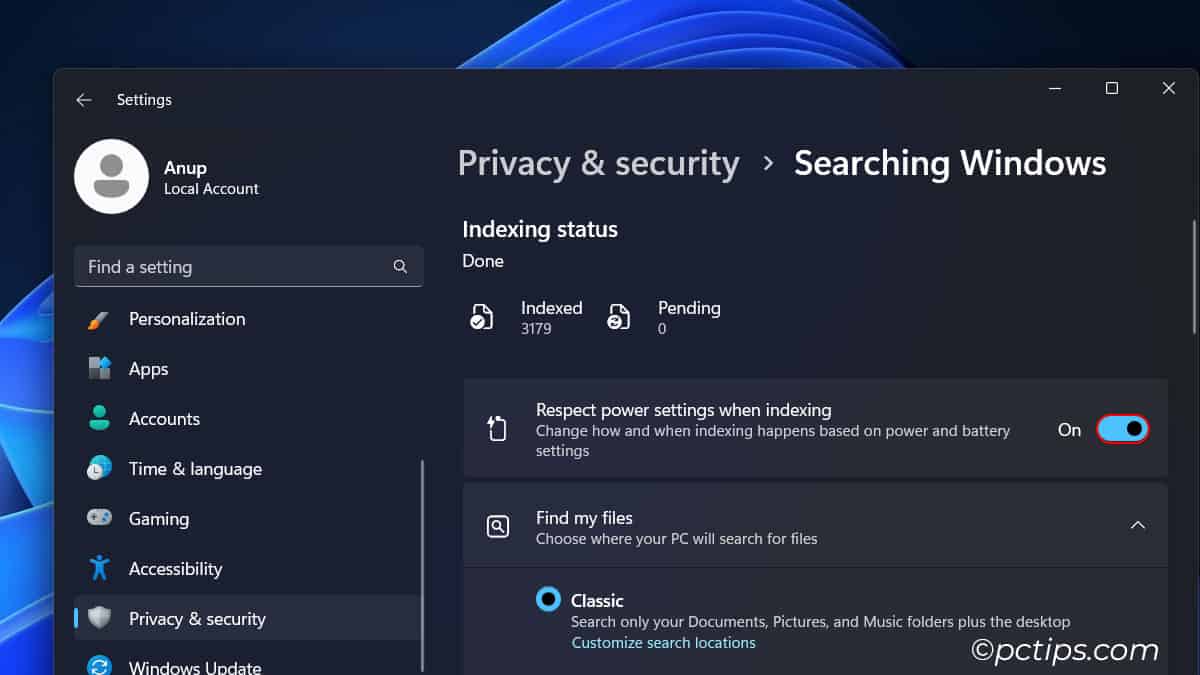Viewport: 1200px width, 675px height.
Task: Click Privacy & security breadcrumb
Action: 598,163
